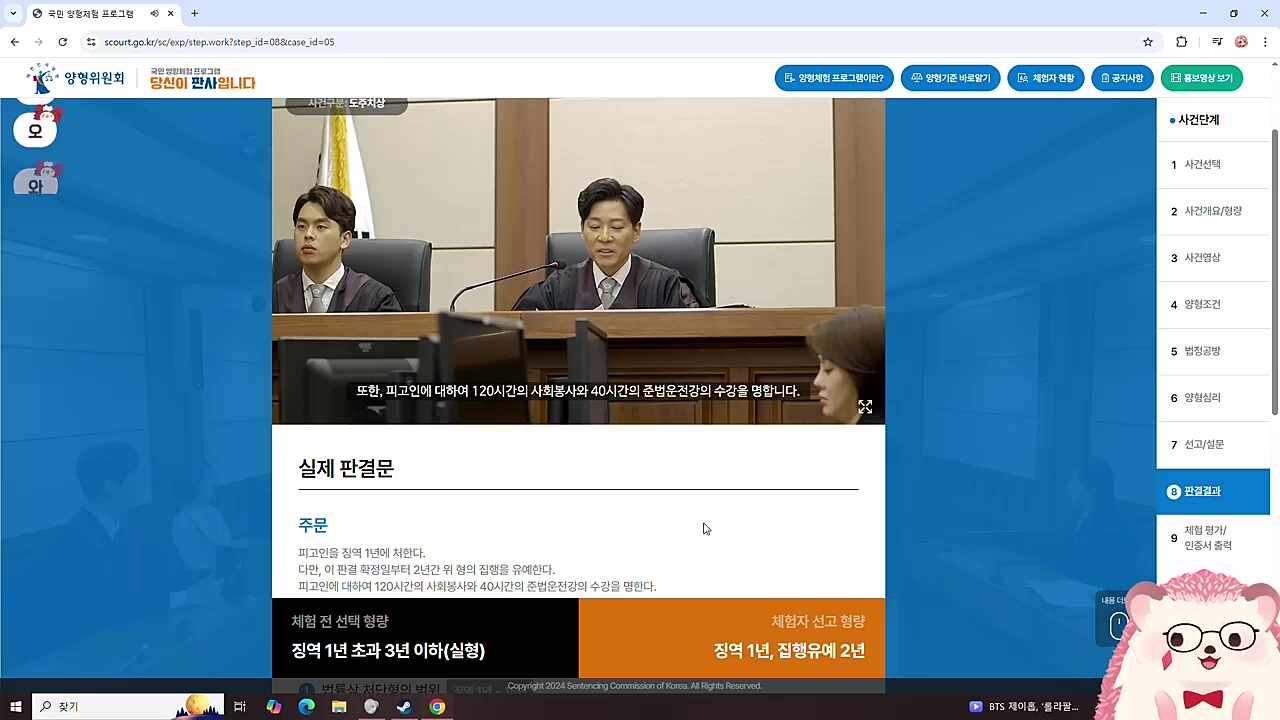This screenshot has width=1280, height=720.
Task: Click the 양형위원회 logo link
Action: [x=76, y=78]
